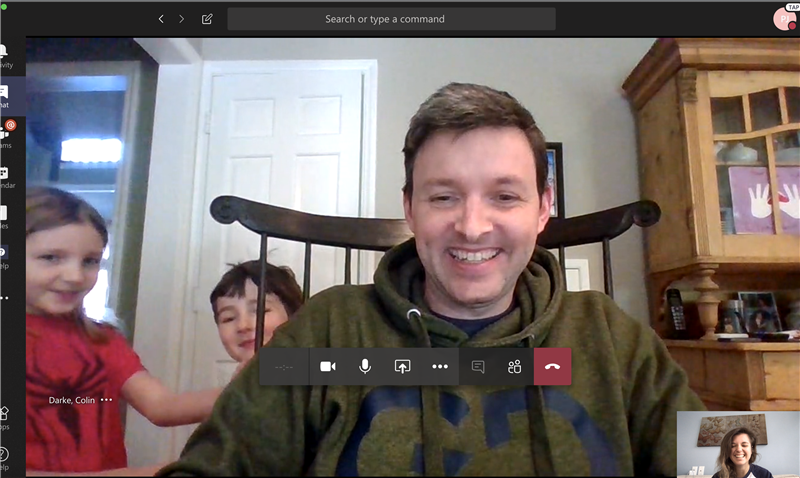Click the Help question mark icon
Viewport: 800px width, 478px height.
tap(4, 456)
